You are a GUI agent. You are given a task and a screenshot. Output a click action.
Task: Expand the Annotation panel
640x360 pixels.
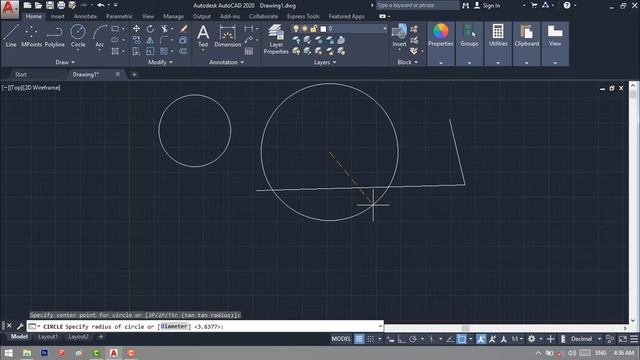227,62
